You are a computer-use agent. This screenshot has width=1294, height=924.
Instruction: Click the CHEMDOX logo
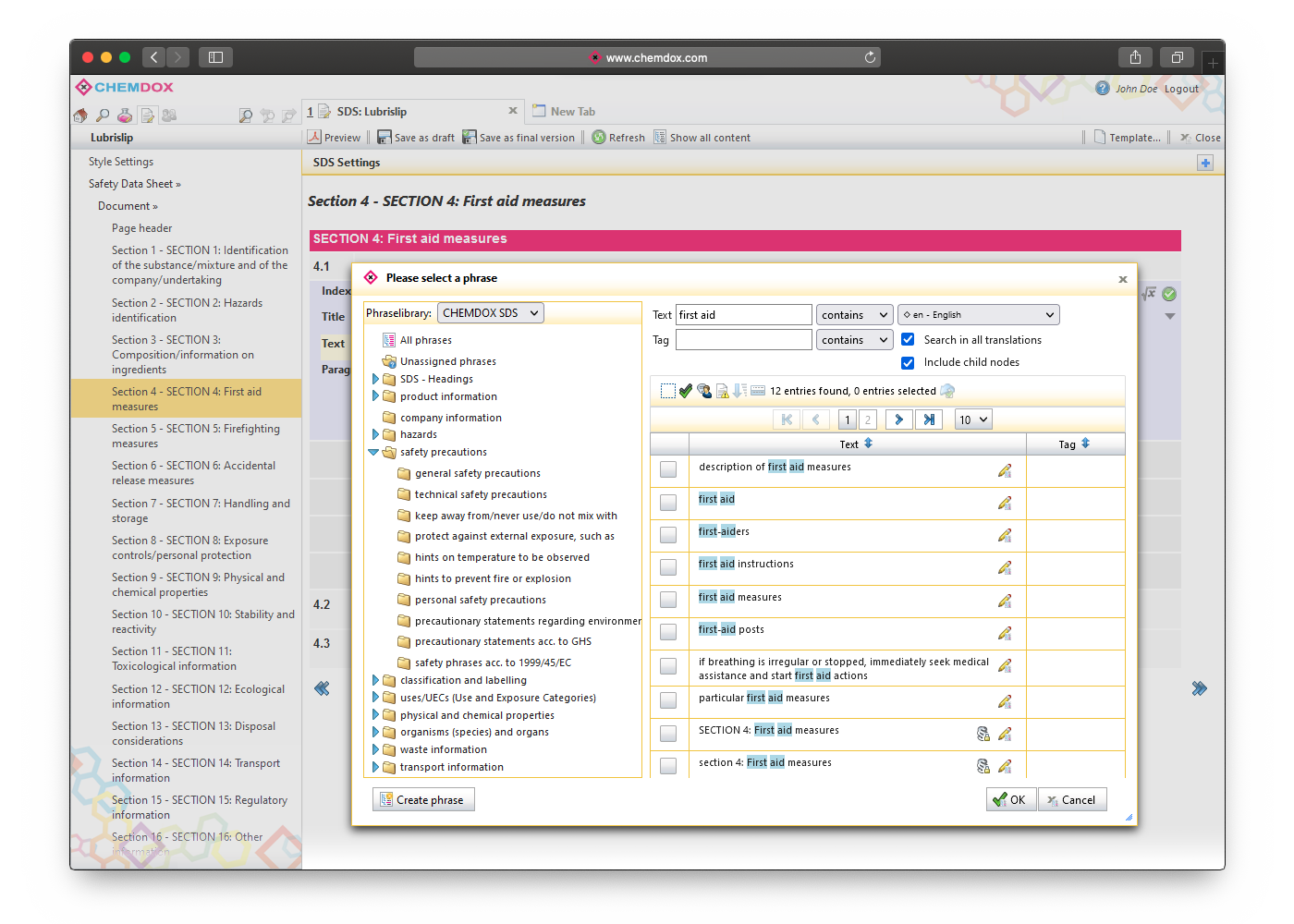click(125, 87)
